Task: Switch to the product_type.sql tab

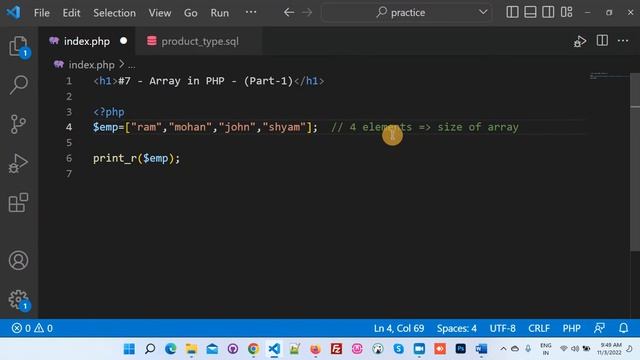Action: (200, 41)
